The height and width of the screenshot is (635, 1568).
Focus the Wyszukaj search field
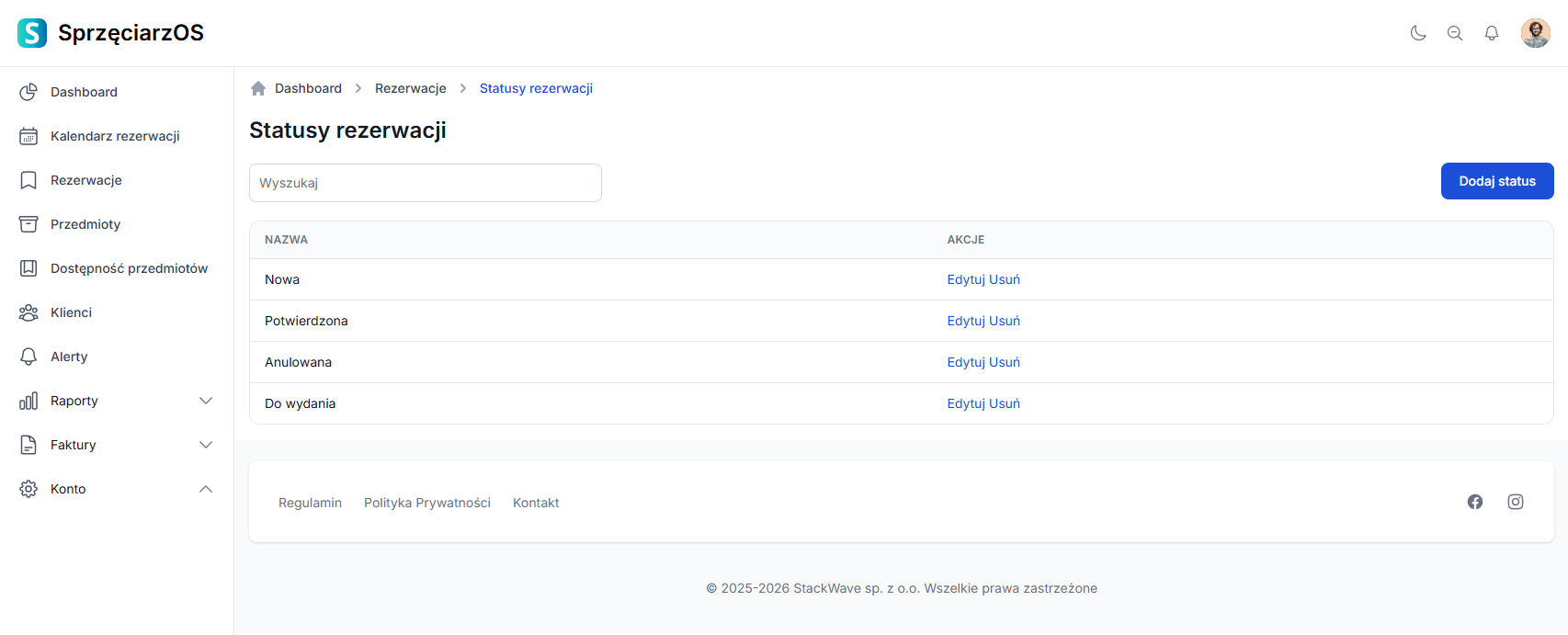(425, 183)
